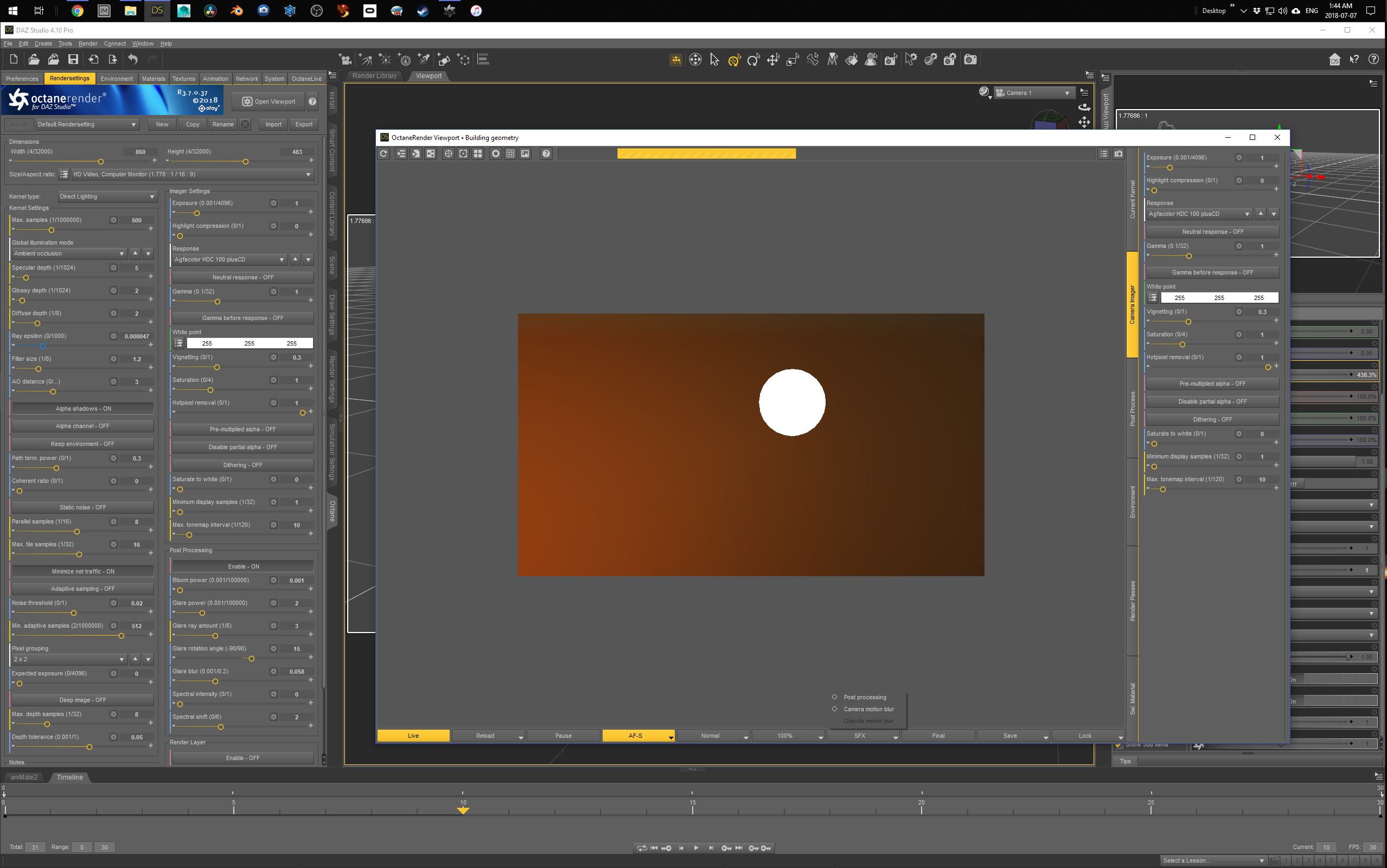Click the Save file icon in DAZ toolbar
Screen dimensions: 1387x868
click(73, 59)
